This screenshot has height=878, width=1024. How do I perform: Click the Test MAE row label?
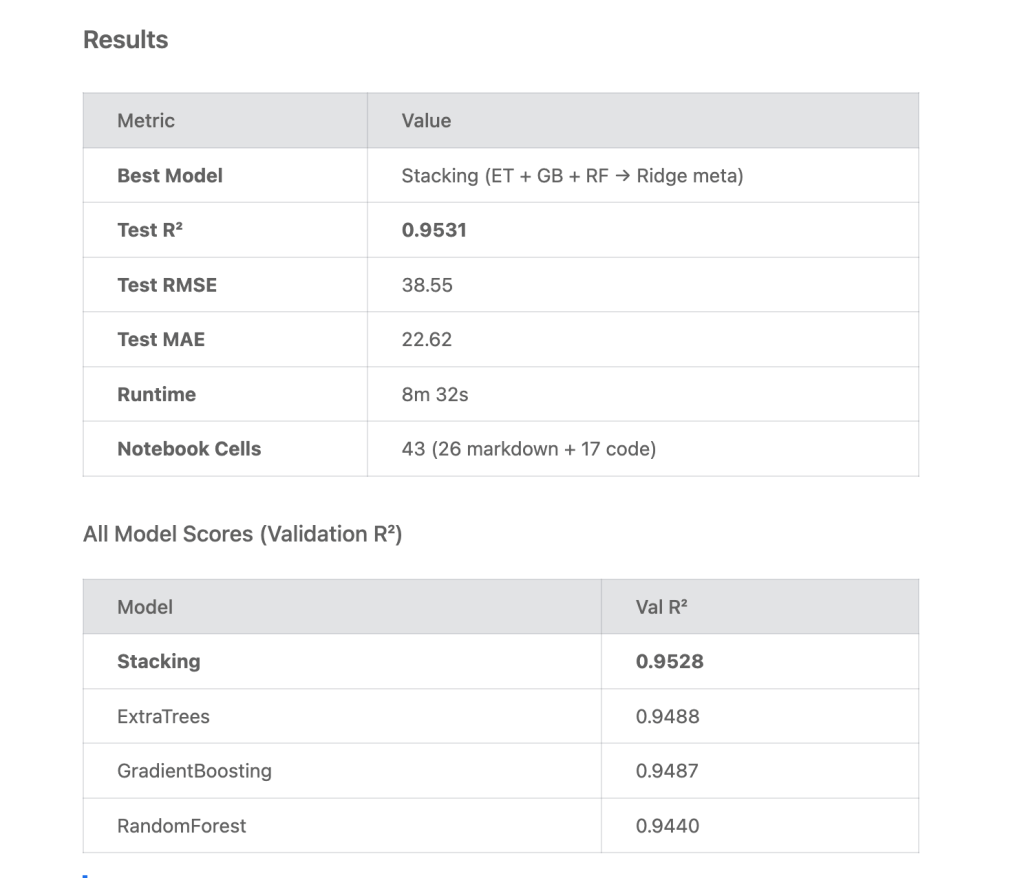point(161,340)
